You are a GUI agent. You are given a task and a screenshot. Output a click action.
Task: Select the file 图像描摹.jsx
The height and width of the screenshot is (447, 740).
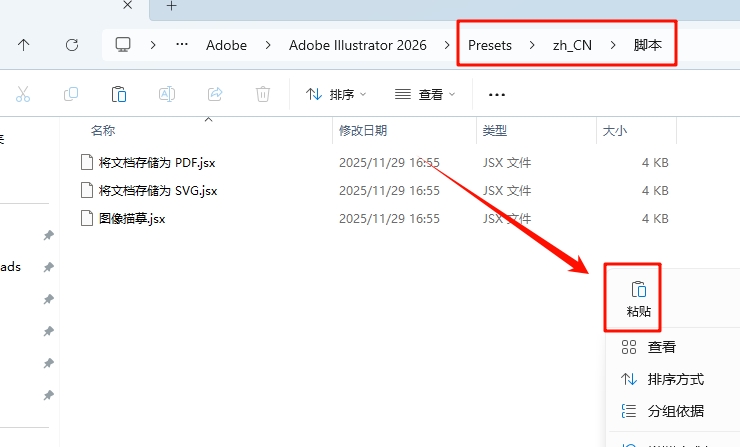132,218
